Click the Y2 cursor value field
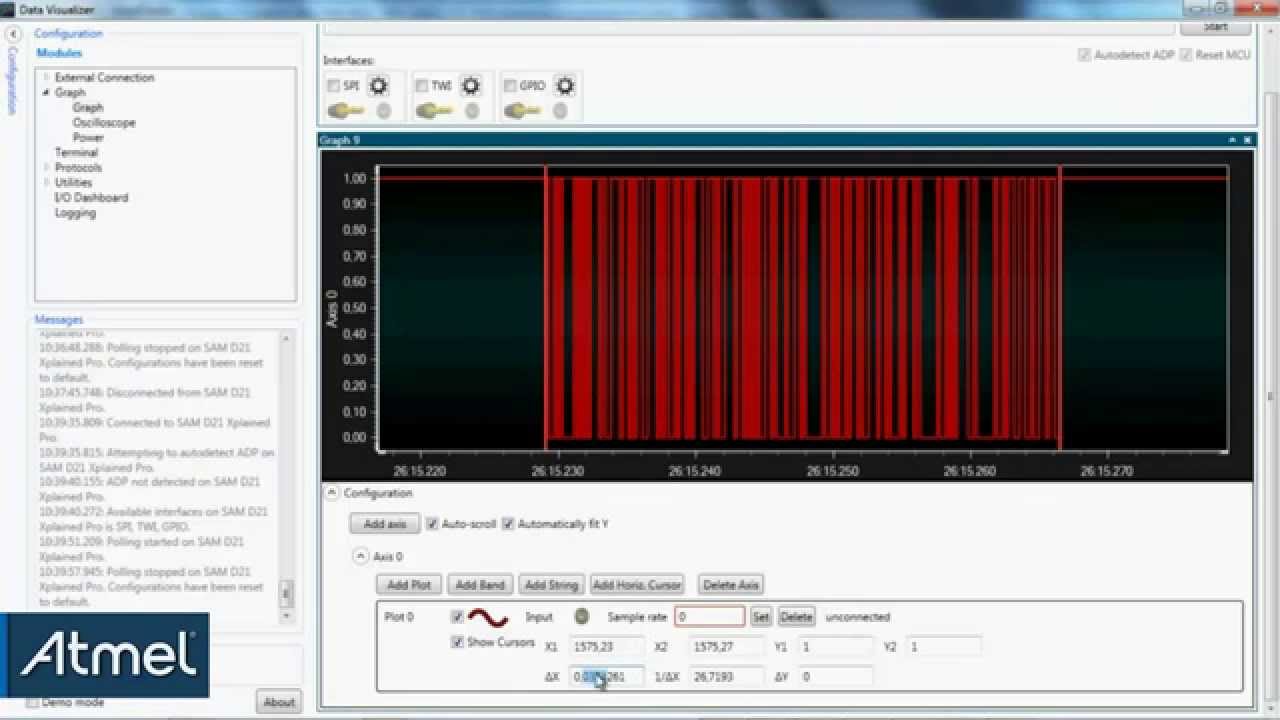Viewport: 1280px width, 720px height. (x=944, y=647)
